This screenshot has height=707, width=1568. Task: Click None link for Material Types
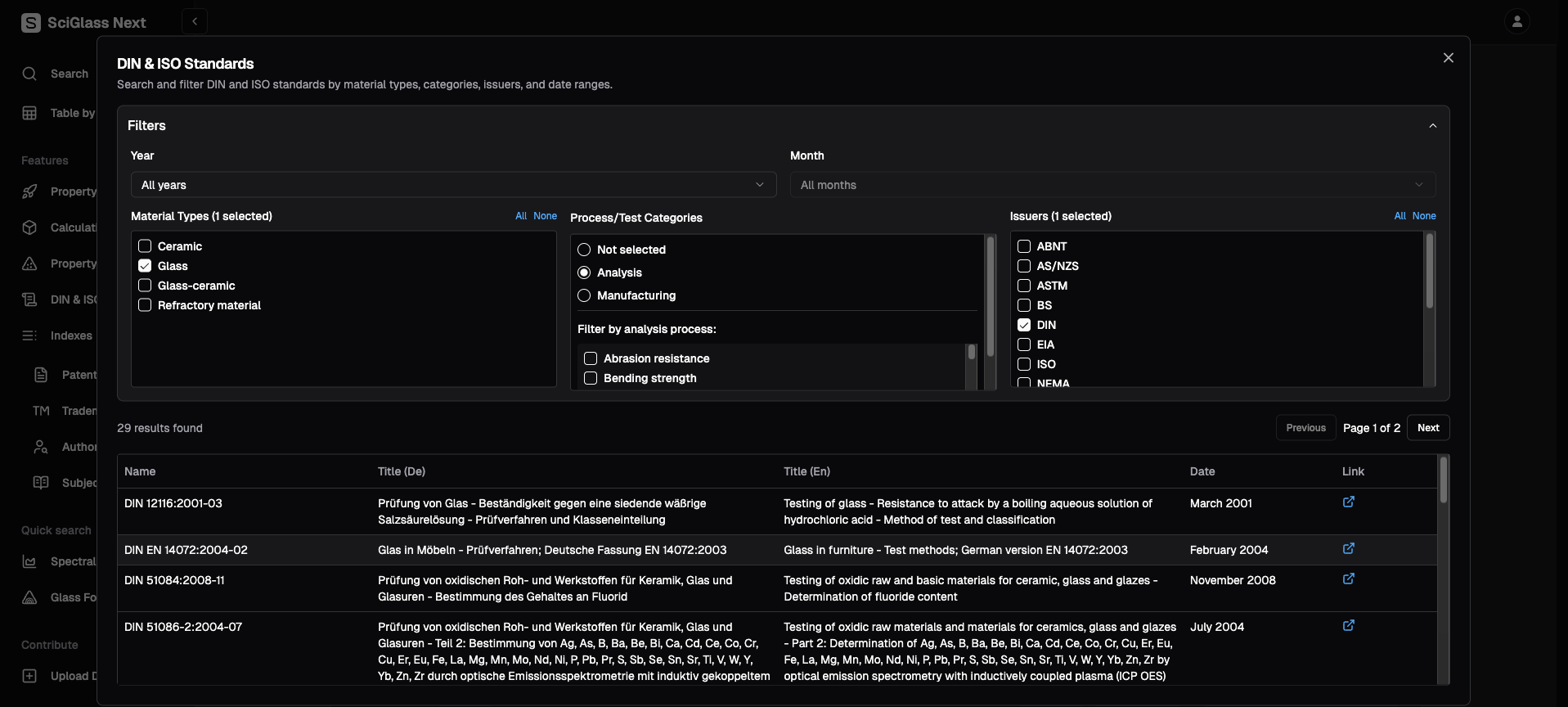pos(545,216)
